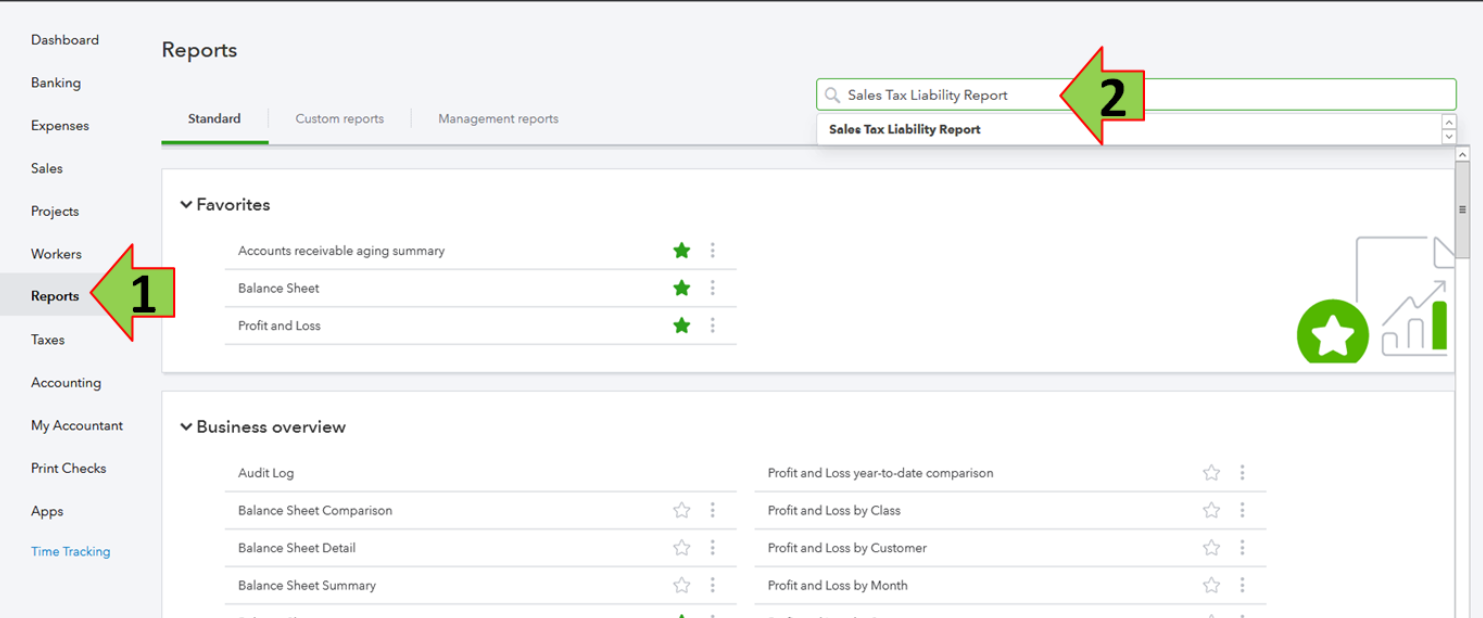Unfavorite the Accounts receivable aging summary star
The height and width of the screenshot is (618, 1483).
682,250
